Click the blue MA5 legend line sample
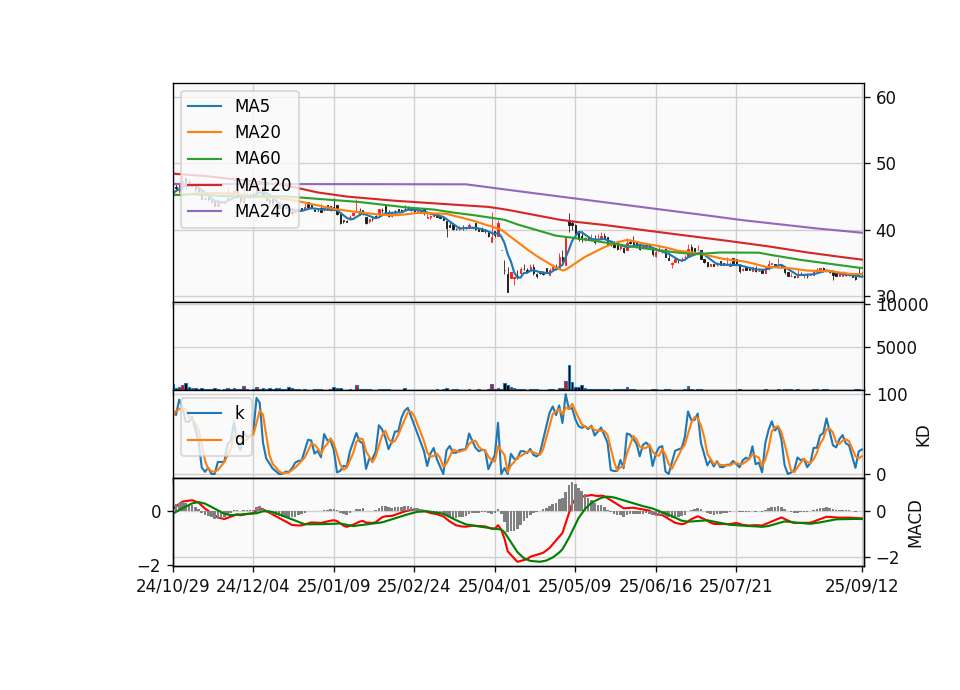Image resolution: width=960 pixels, height=690 pixels. pyautogui.click(x=204, y=107)
